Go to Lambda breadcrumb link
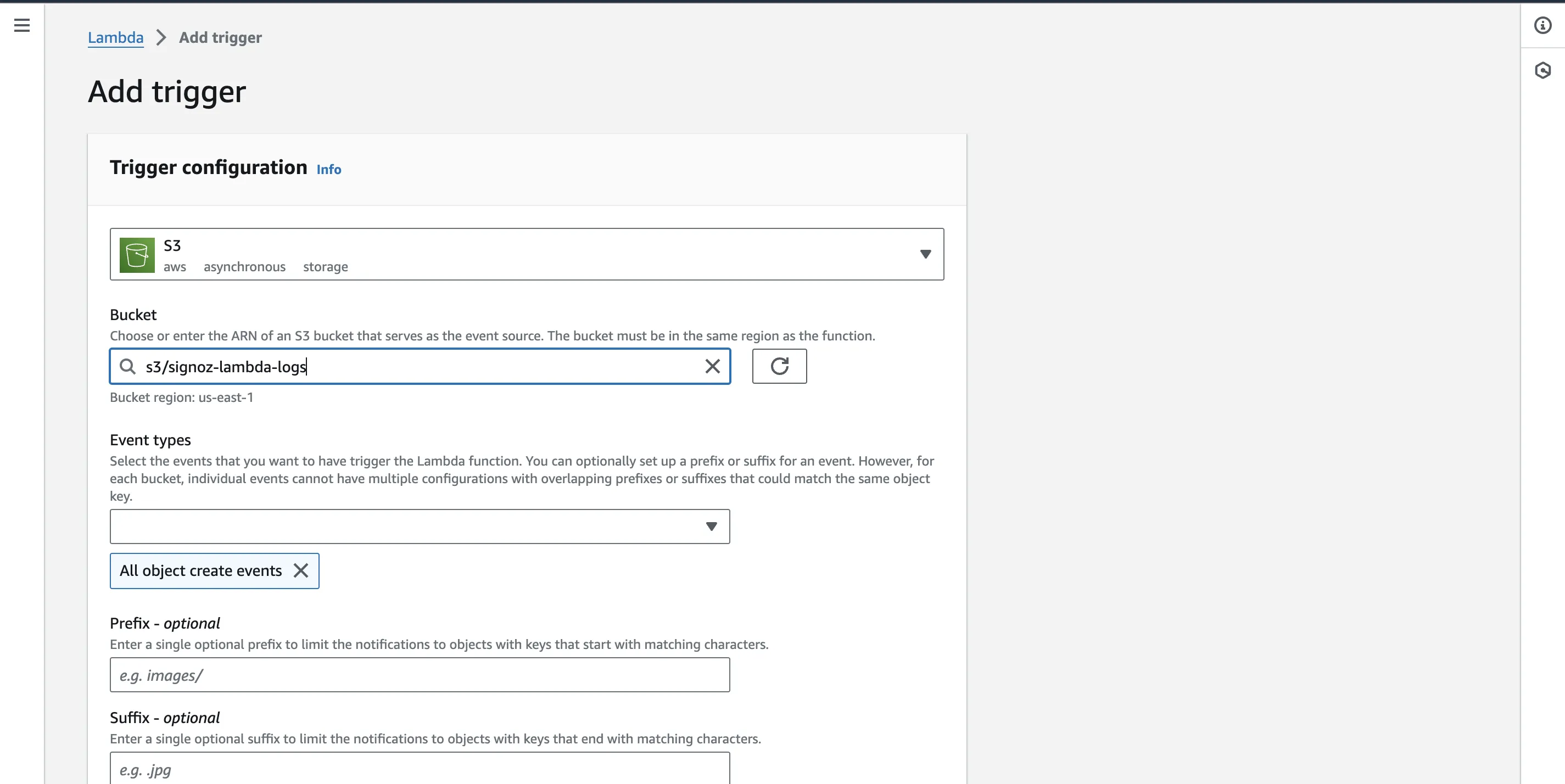The width and height of the screenshot is (1565, 784). tap(115, 38)
